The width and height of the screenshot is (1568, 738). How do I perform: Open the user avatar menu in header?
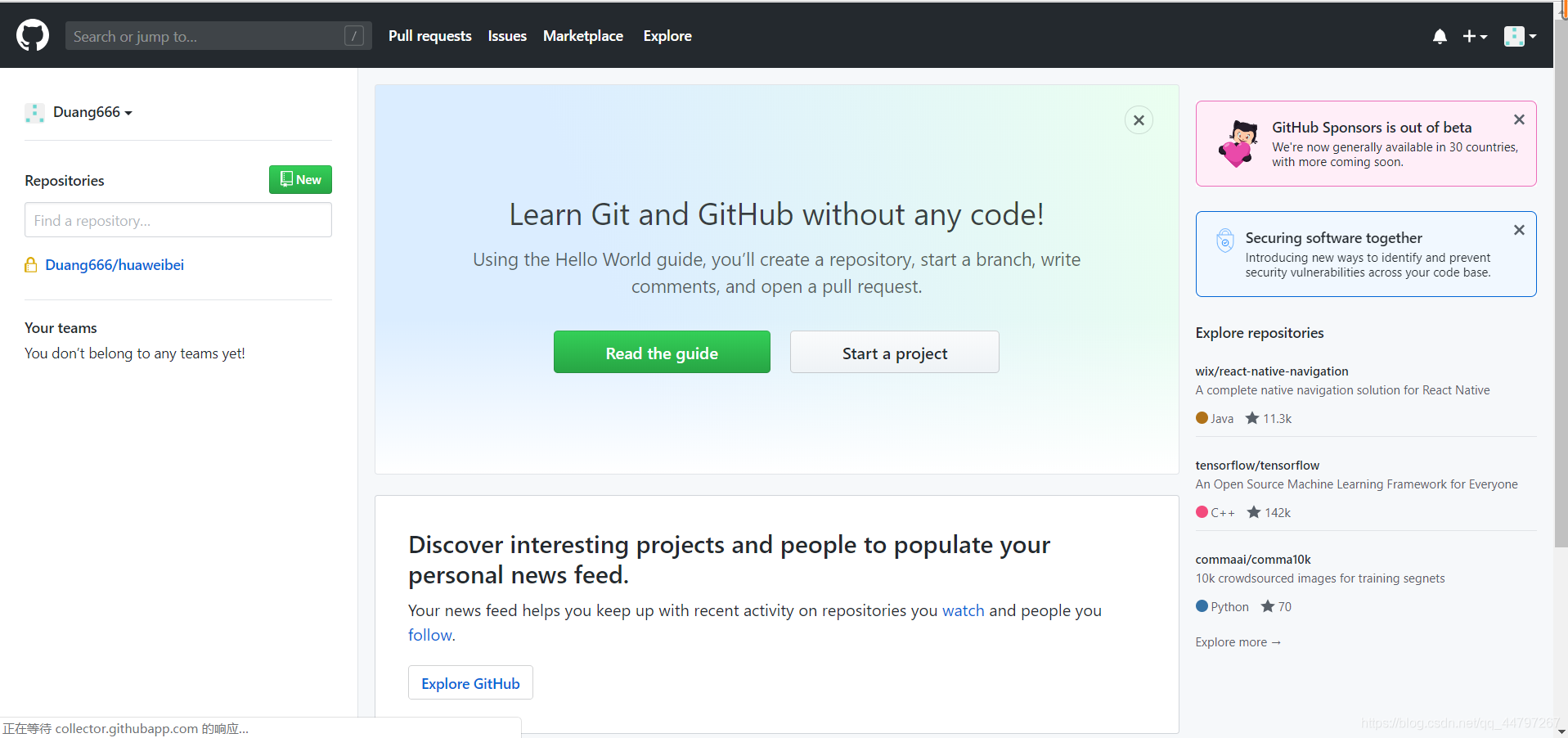1520,36
